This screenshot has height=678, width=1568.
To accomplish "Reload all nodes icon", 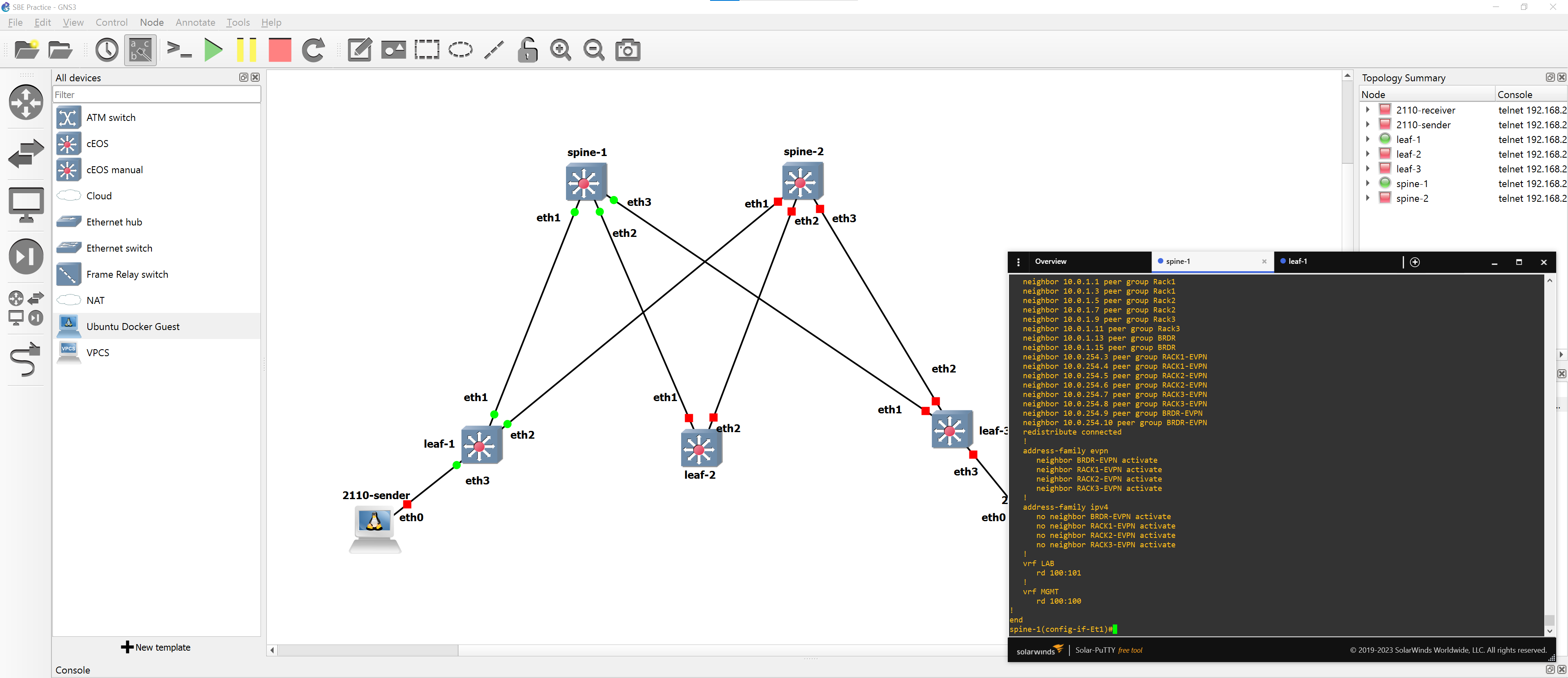I will (314, 50).
